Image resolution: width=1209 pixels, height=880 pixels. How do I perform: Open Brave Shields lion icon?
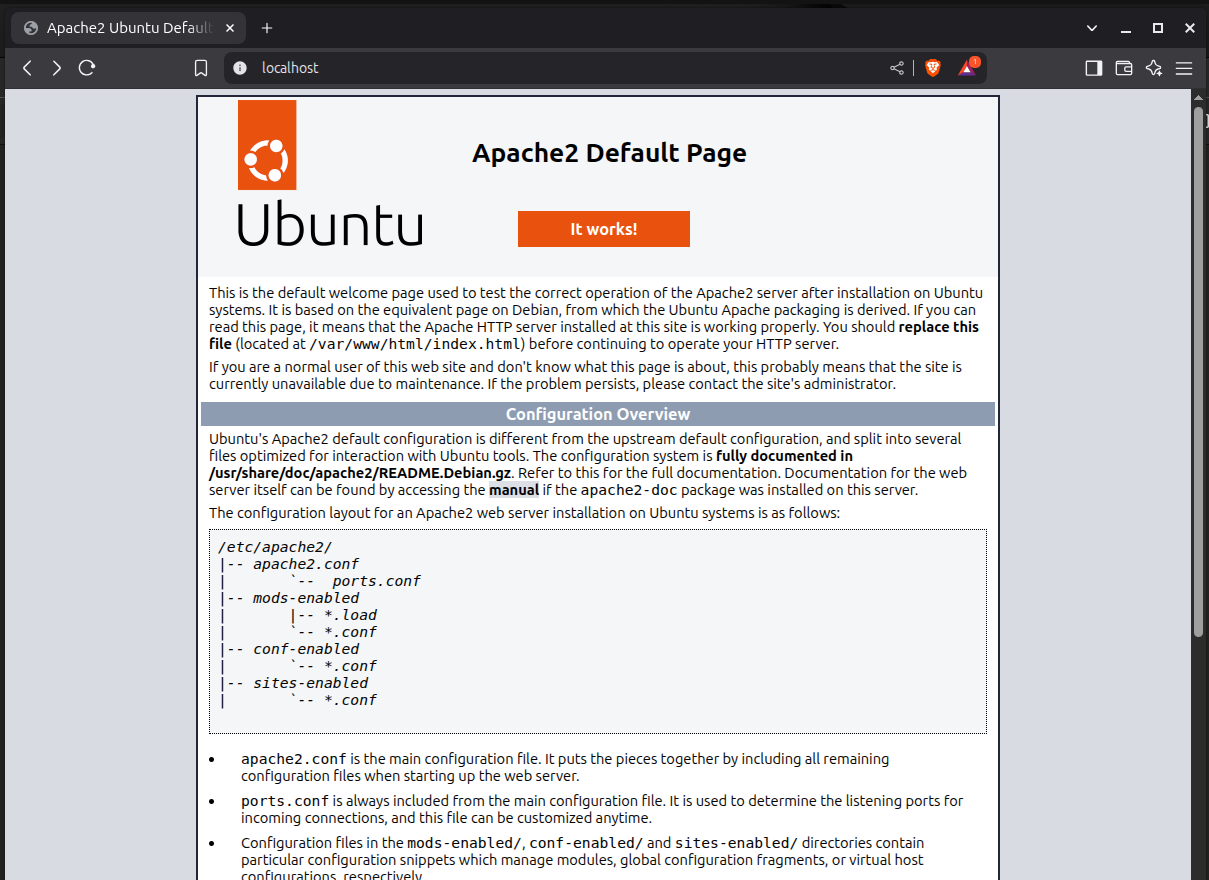point(933,68)
